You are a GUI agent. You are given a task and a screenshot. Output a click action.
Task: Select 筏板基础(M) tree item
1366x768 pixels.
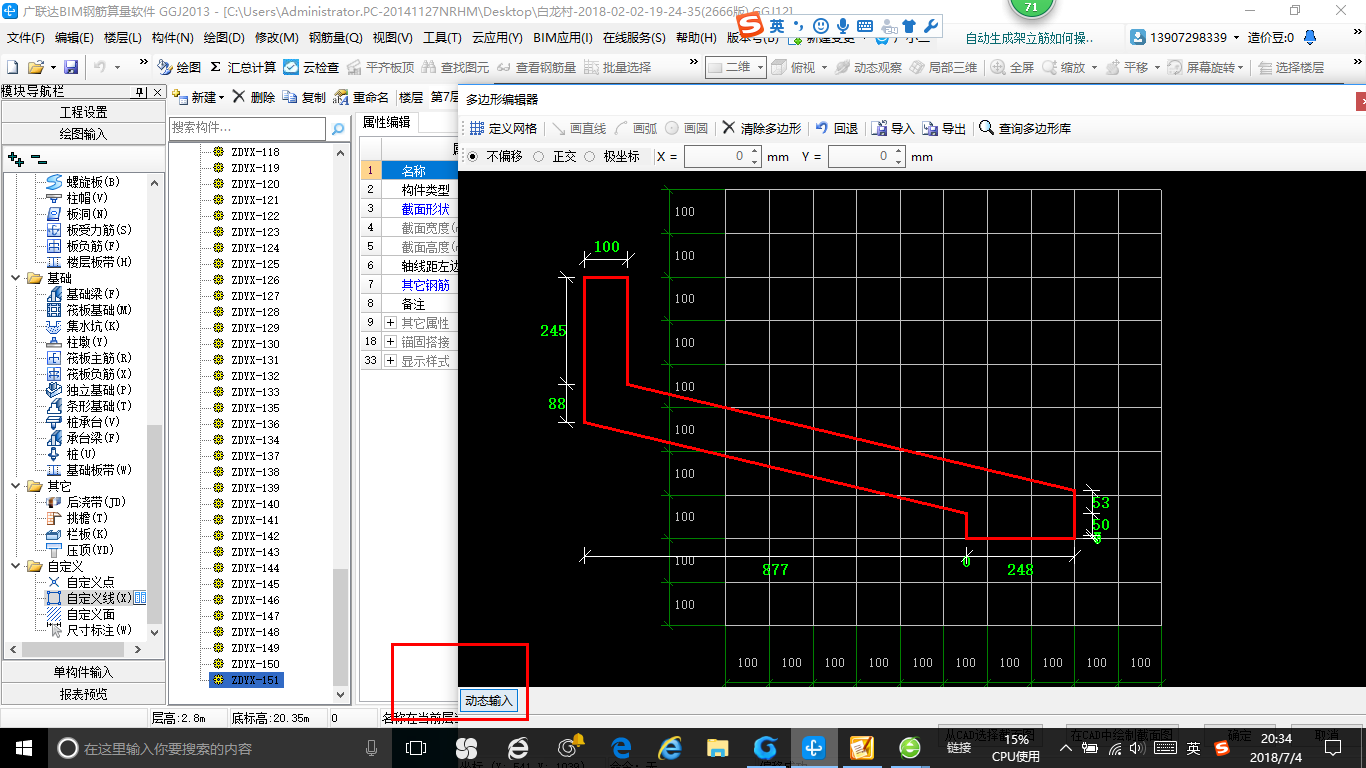click(98, 310)
